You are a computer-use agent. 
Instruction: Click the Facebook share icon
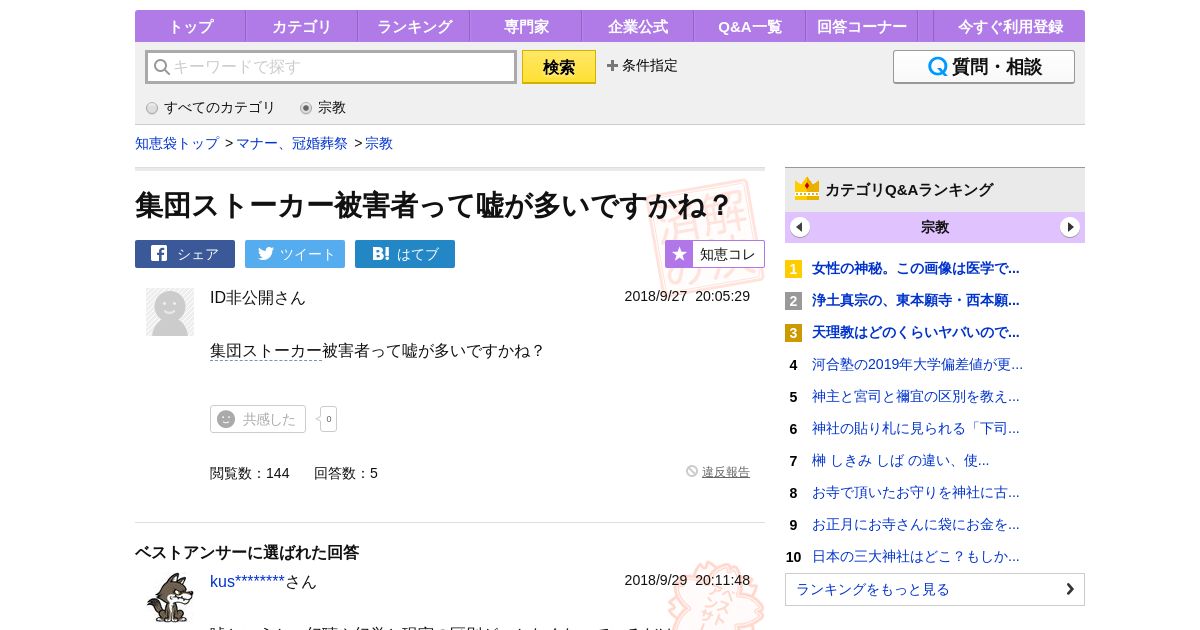159,254
